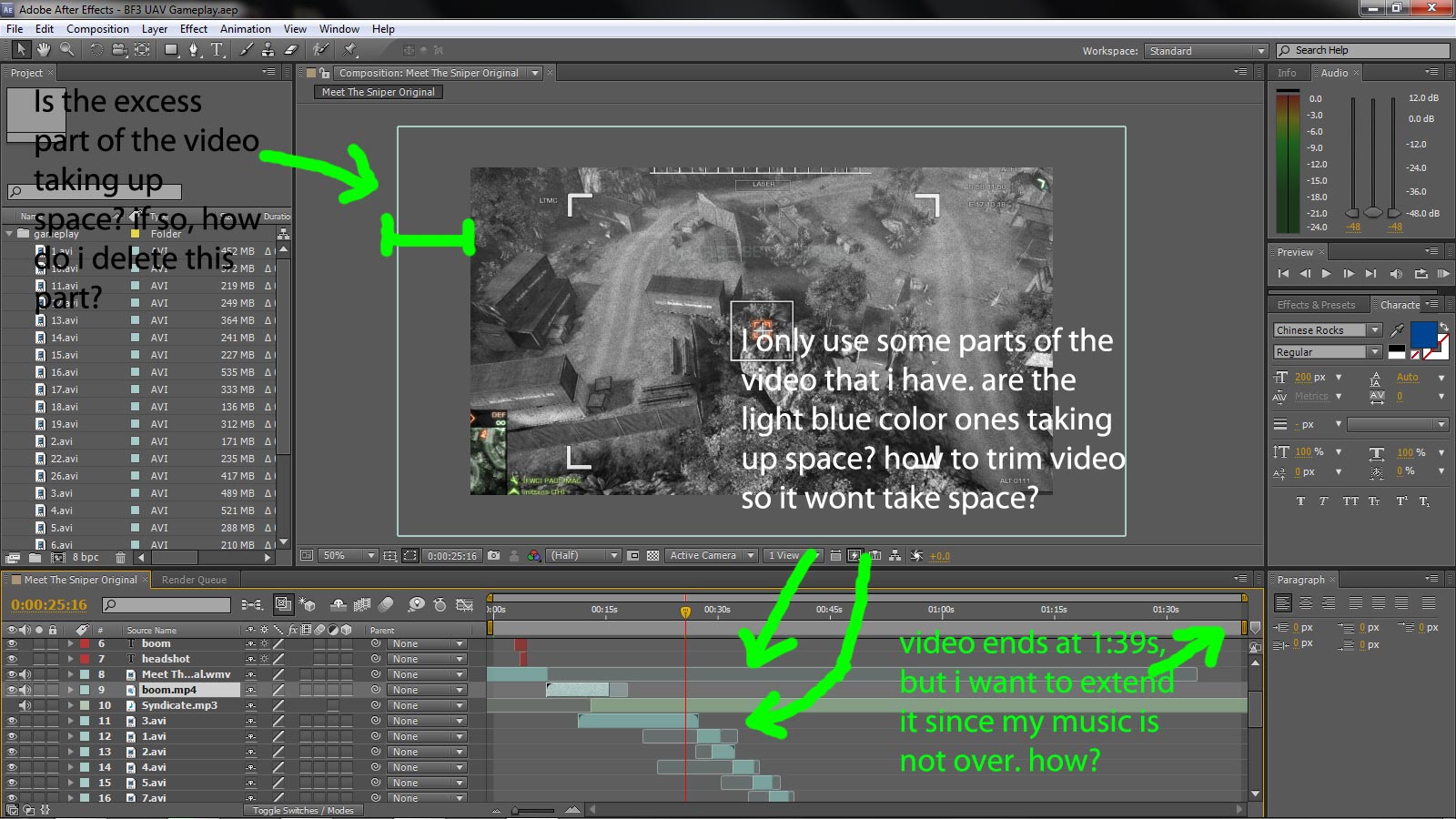Hide the 1.avi layer

tap(12, 736)
